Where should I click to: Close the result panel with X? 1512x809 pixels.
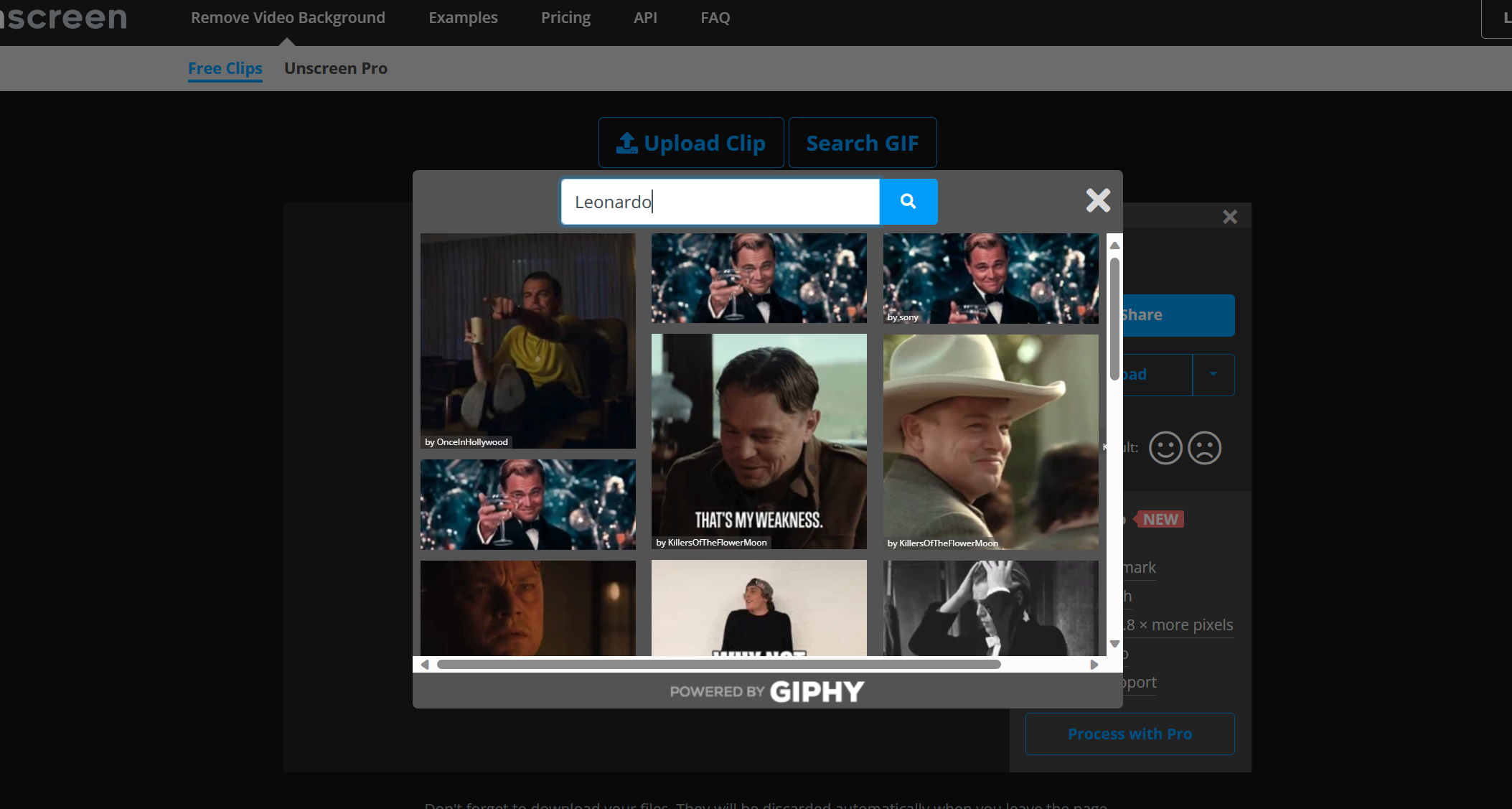(x=1229, y=217)
